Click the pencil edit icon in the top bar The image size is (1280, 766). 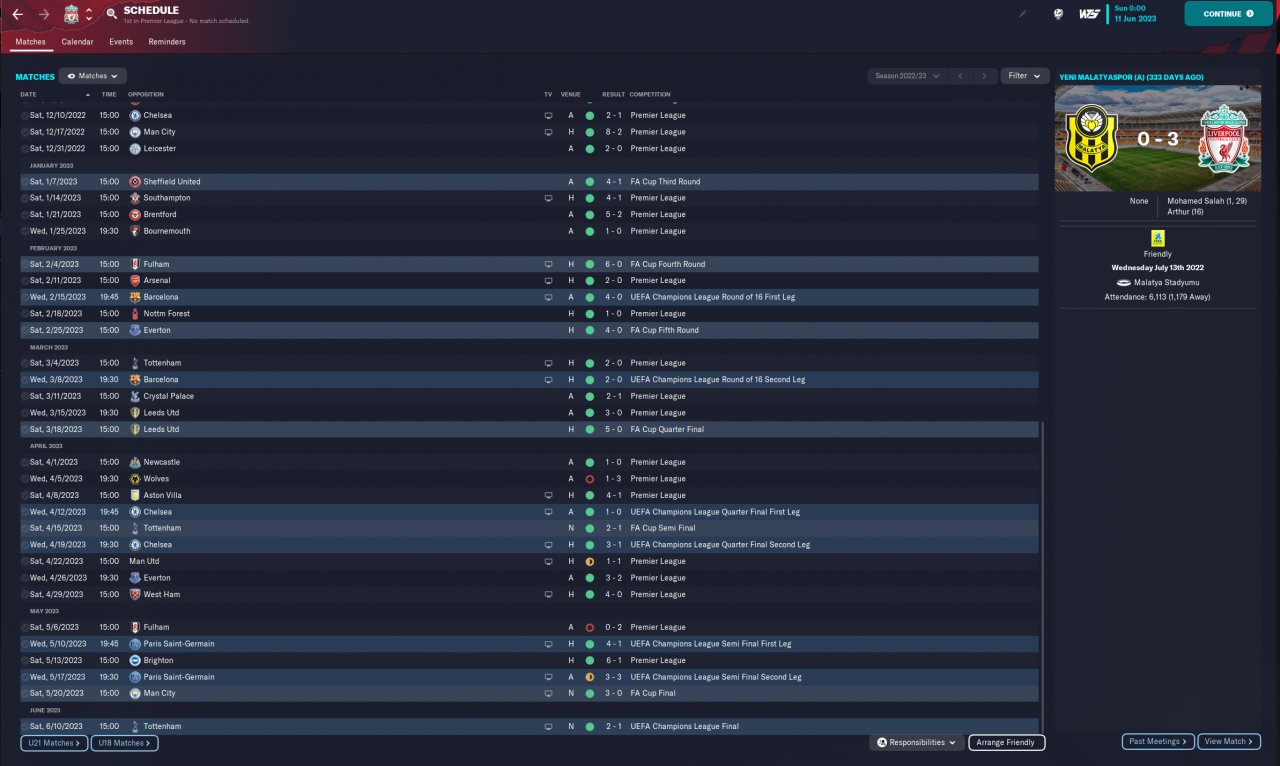[1022, 14]
